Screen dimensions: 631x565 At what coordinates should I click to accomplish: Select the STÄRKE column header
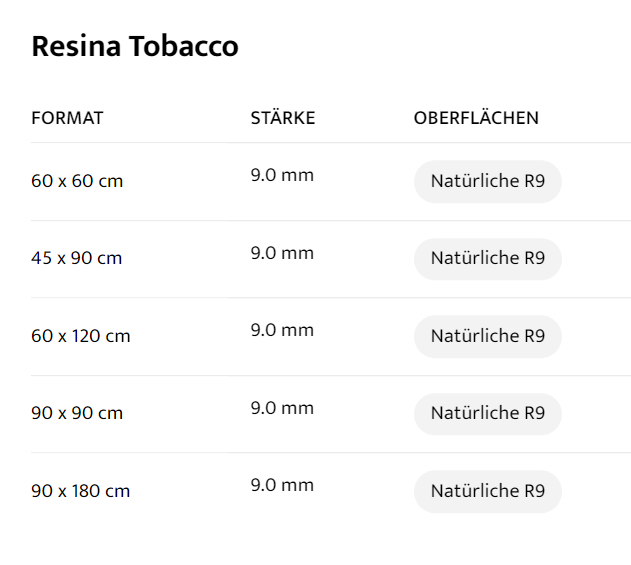coord(283,118)
